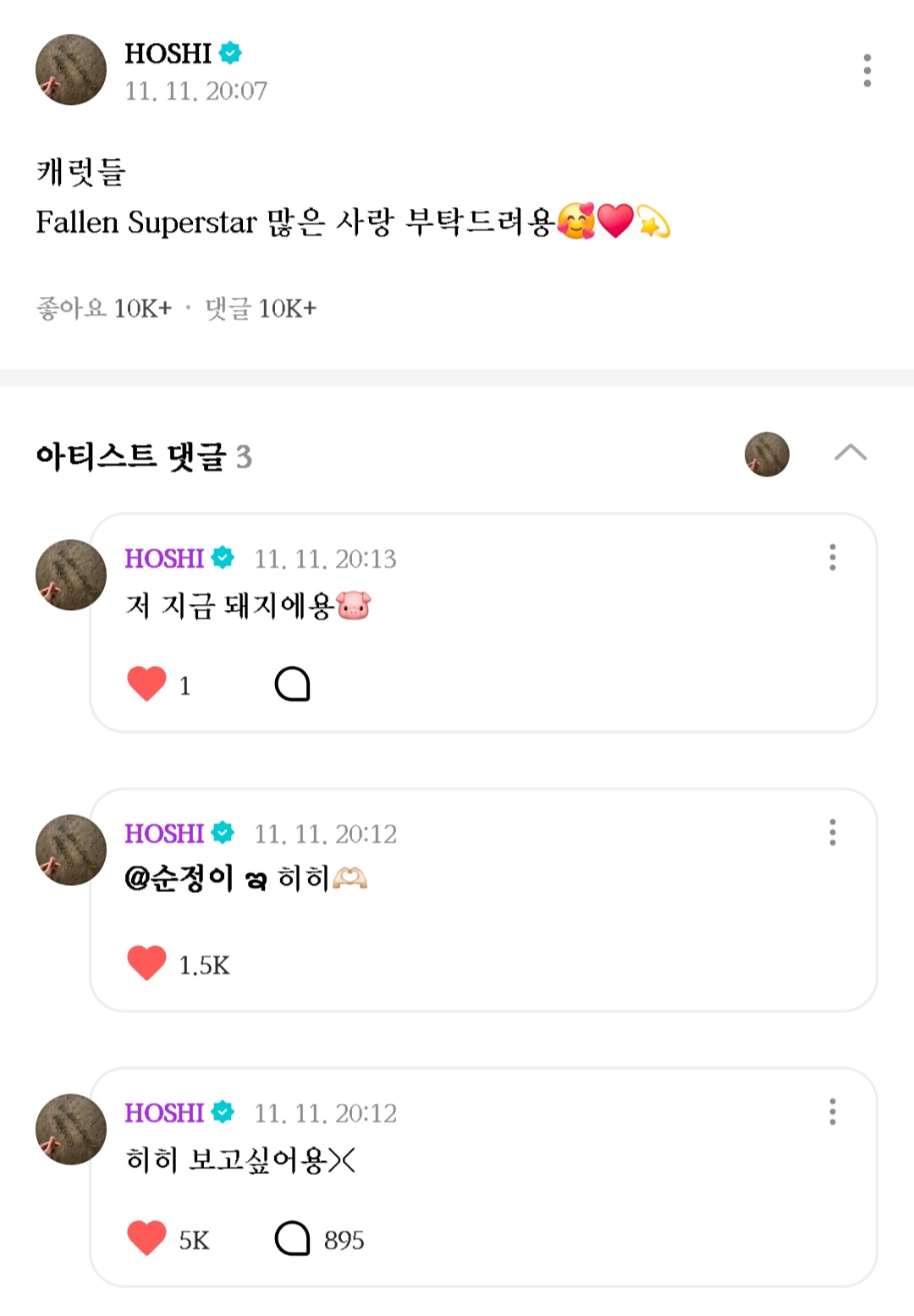
Task: Open the 895 replies bubble icon
Action: (293, 1238)
